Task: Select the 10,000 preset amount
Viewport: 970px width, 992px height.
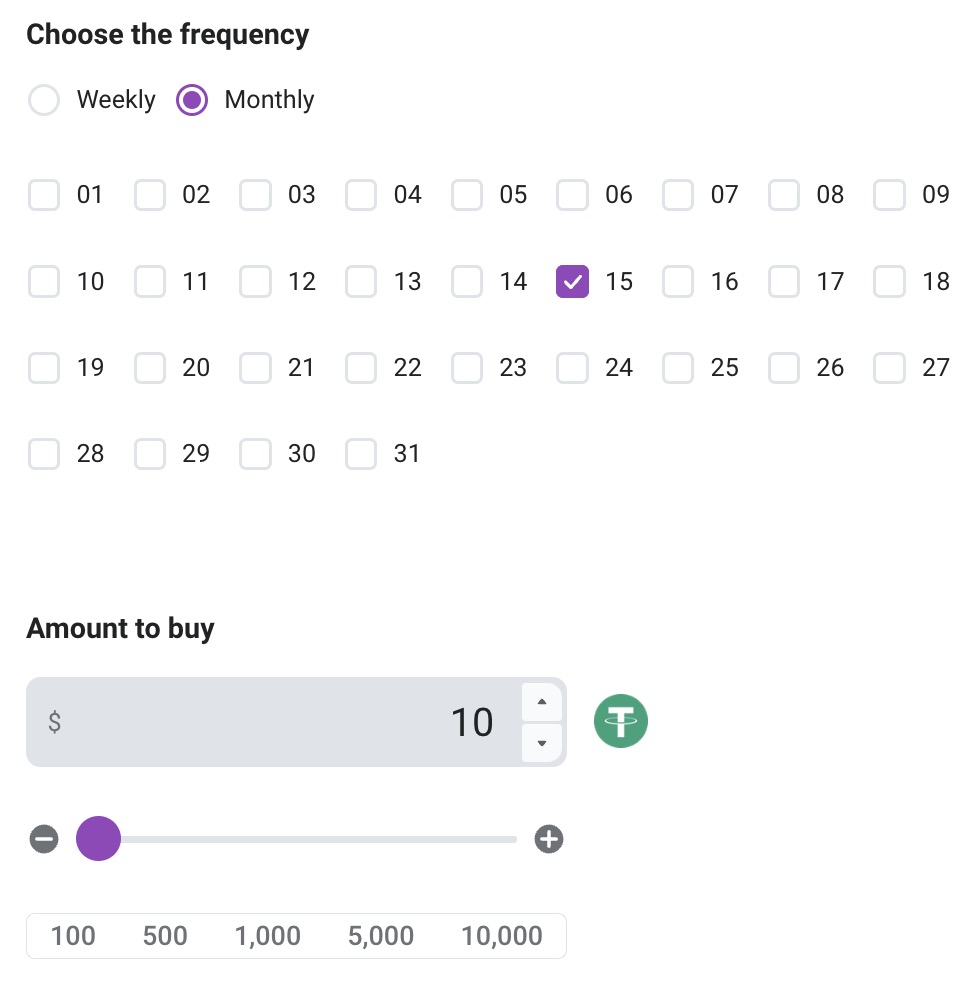Action: 502,936
